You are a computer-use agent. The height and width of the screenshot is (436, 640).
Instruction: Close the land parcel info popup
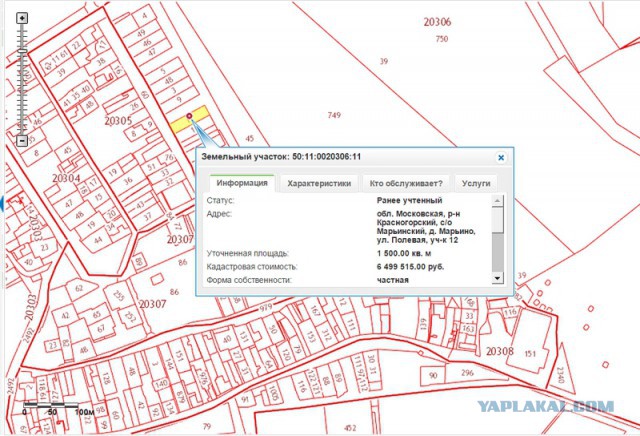pyautogui.click(x=501, y=157)
